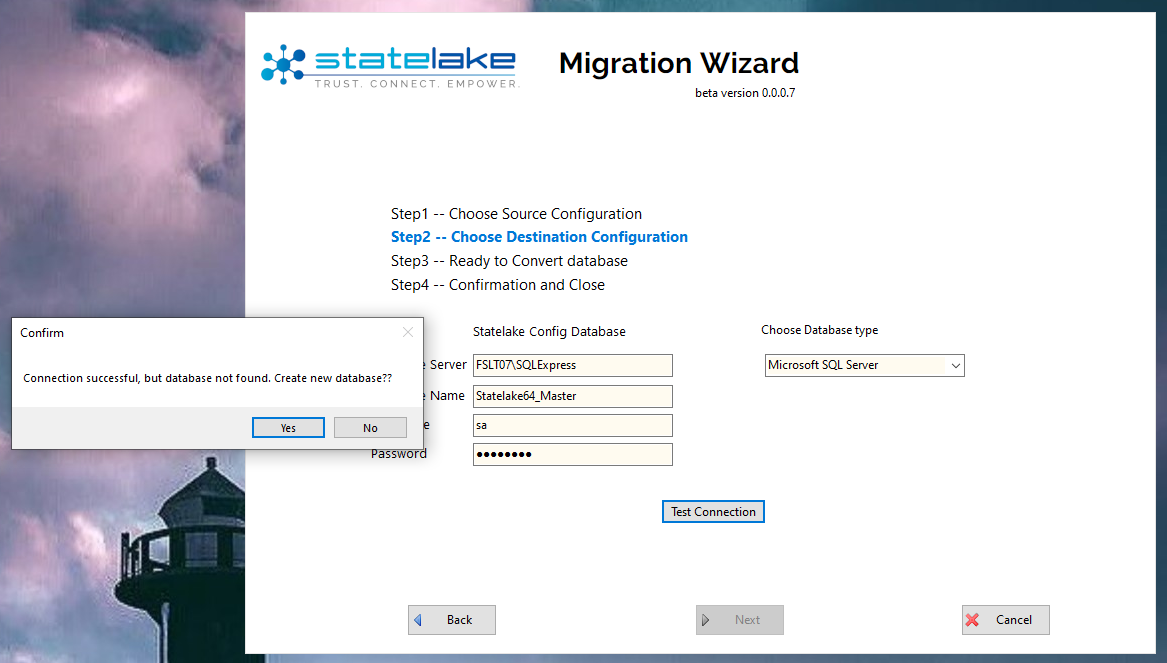
Task: Click the Password input field
Action: (572, 455)
